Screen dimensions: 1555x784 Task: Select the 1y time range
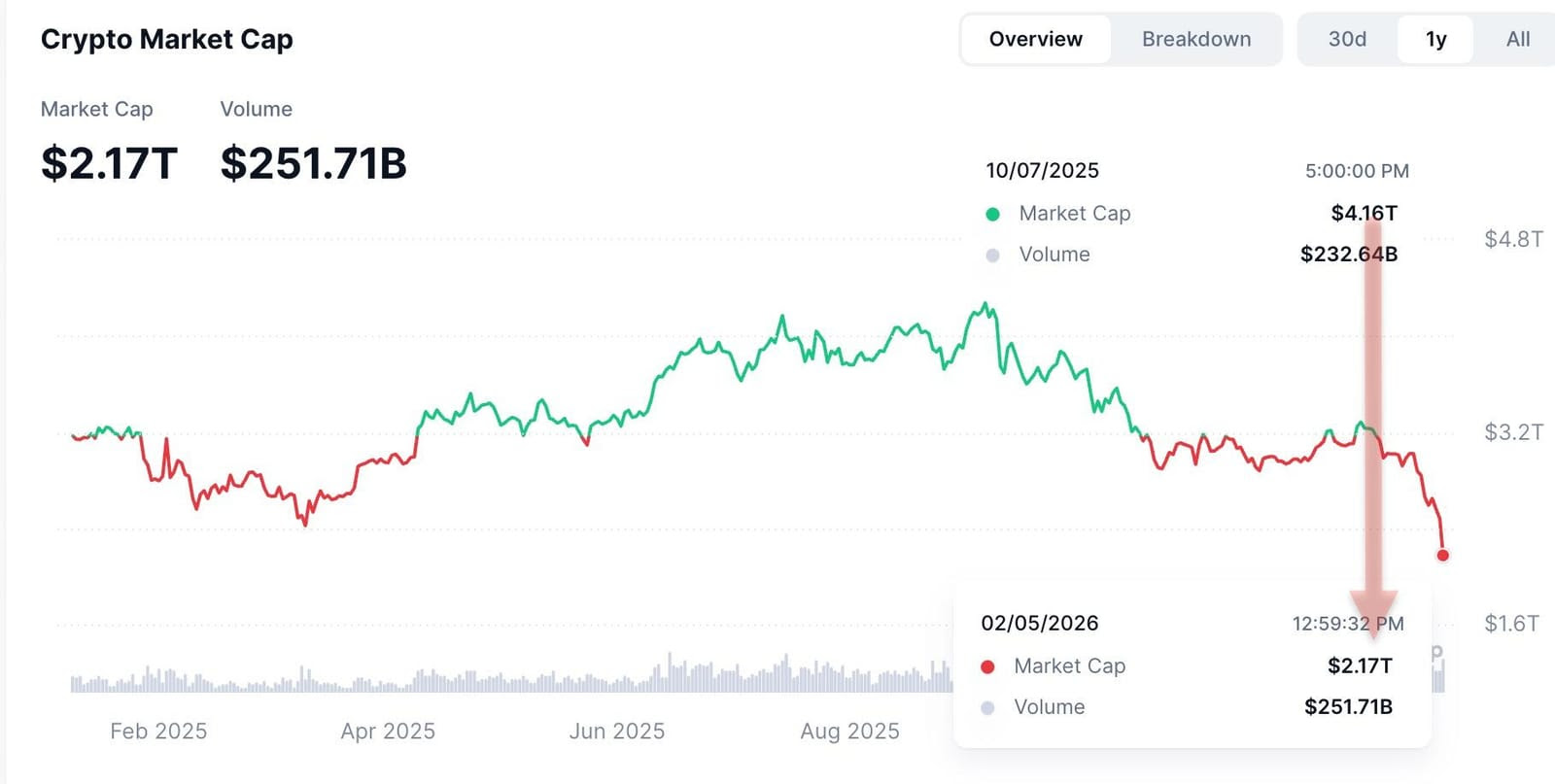[x=1435, y=40]
